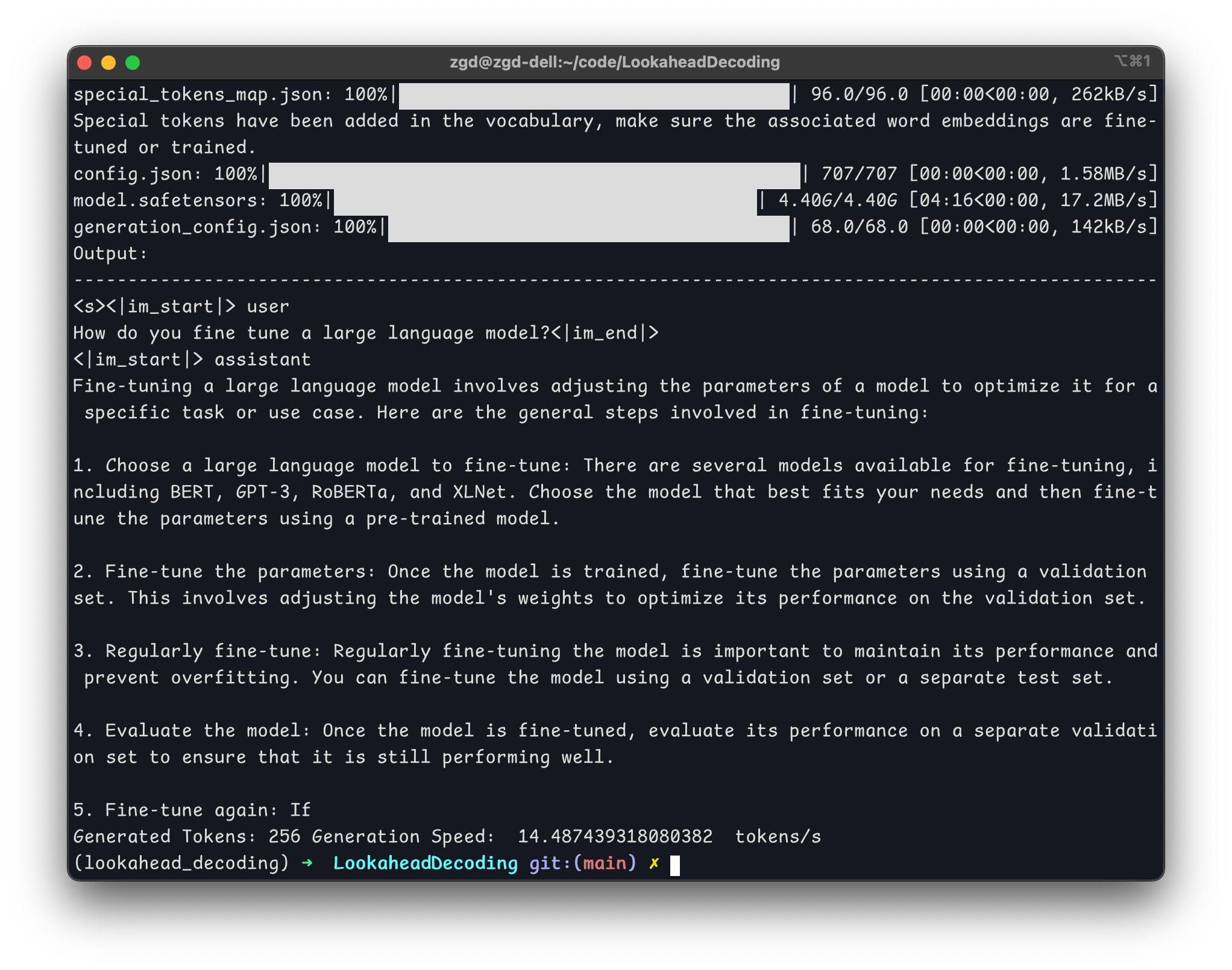Click the special_tokens_map.json progress bar
Image resolution: width=1232 pixels, height=970 pixels.
(x=594, y=95)
